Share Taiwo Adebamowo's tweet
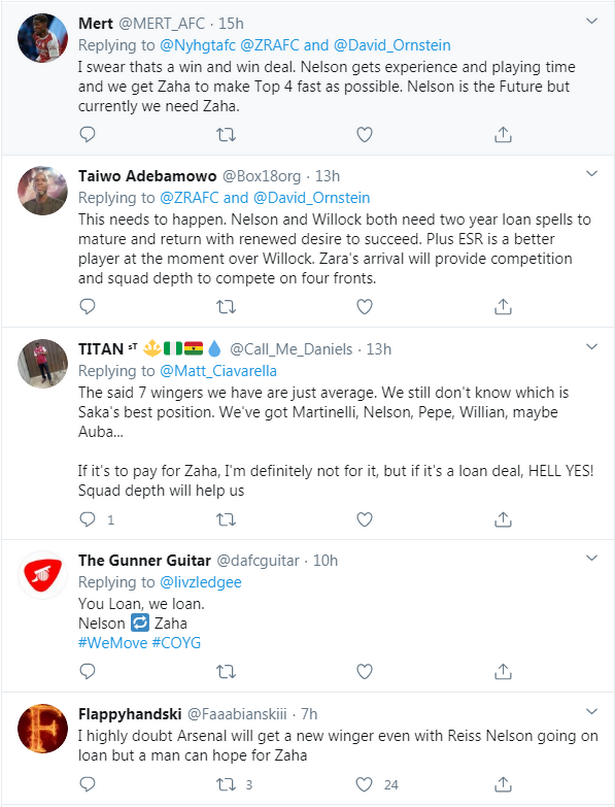Screen dimensions: 615x807 tap(504, 306)
